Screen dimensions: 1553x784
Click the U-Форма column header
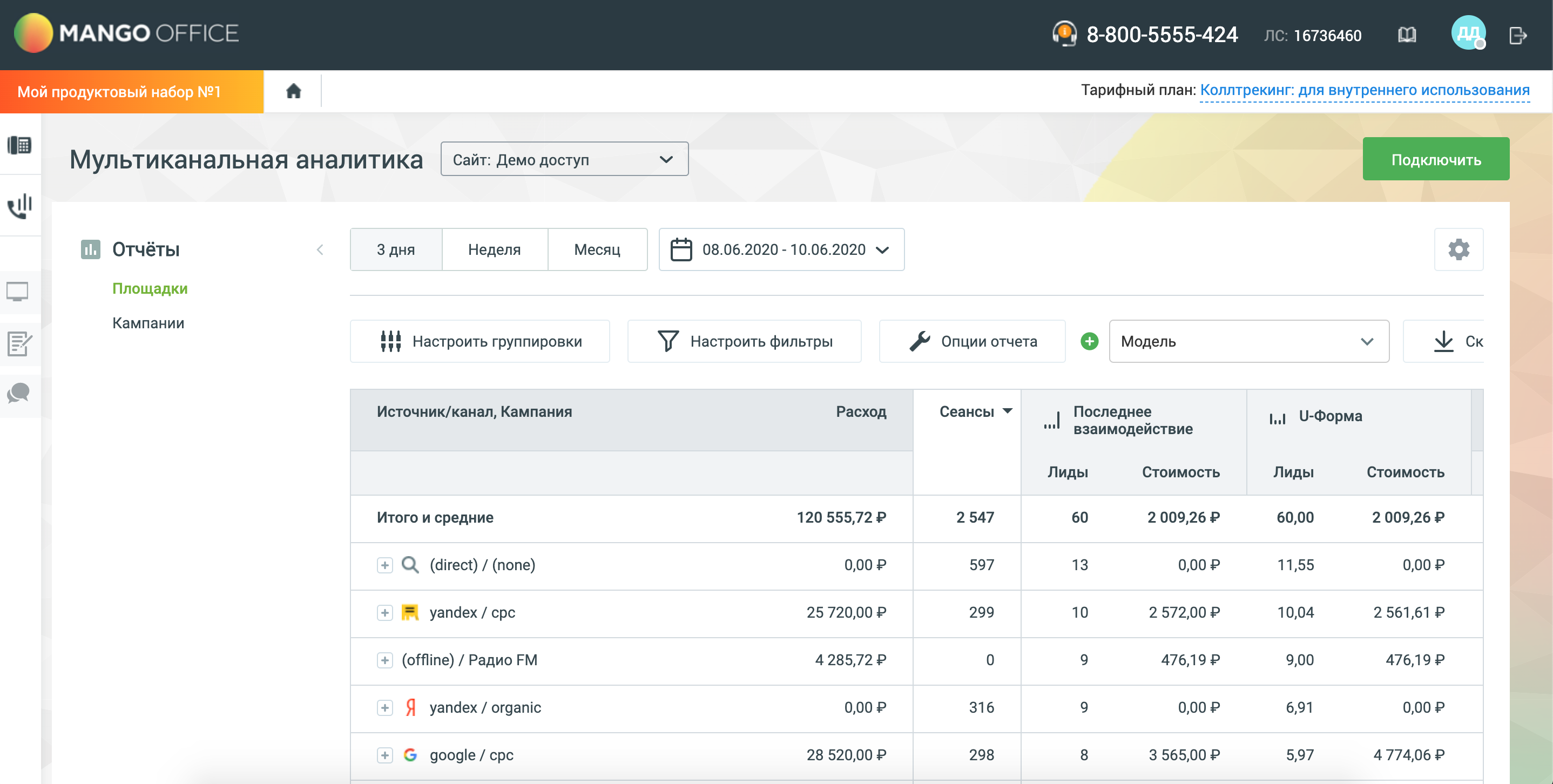tap(1331, 416)
